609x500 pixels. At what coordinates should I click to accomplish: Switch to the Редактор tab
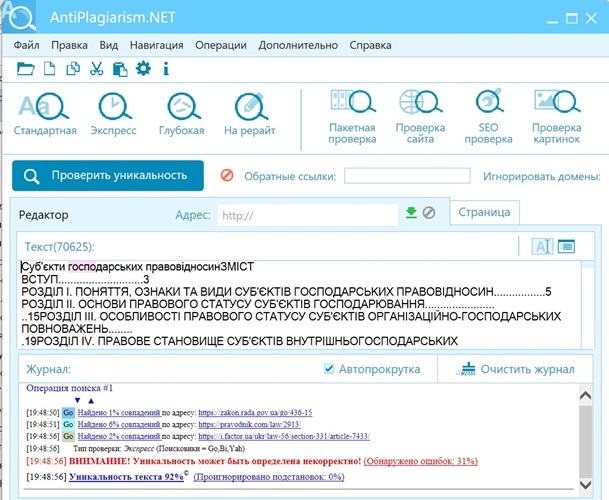[x=44, y=215]
